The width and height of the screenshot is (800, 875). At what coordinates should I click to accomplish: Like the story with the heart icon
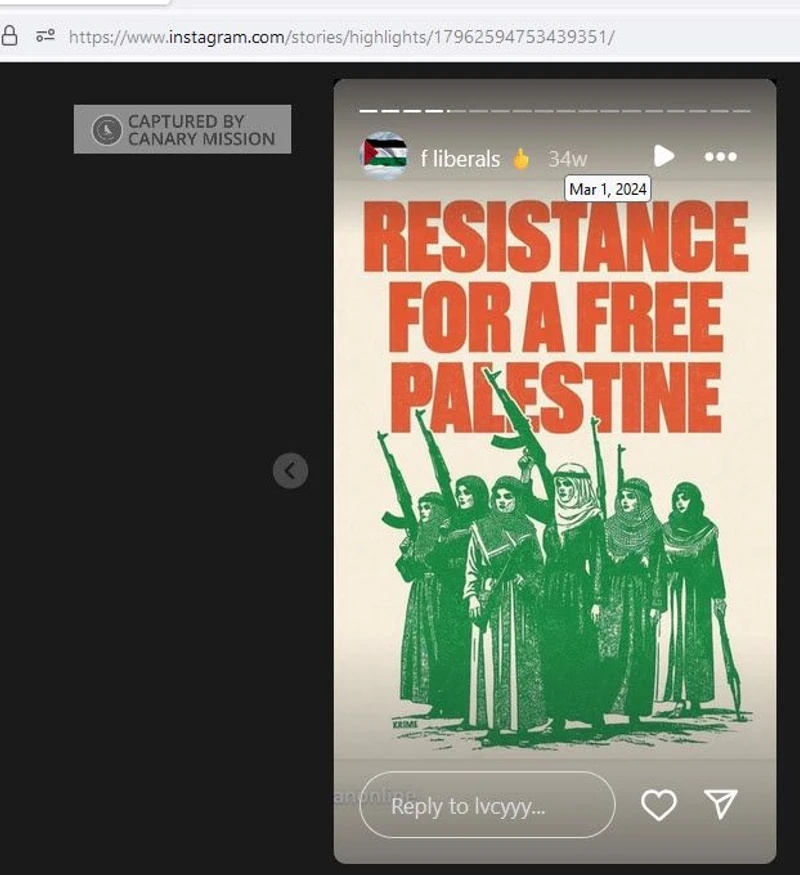(659, 805)
